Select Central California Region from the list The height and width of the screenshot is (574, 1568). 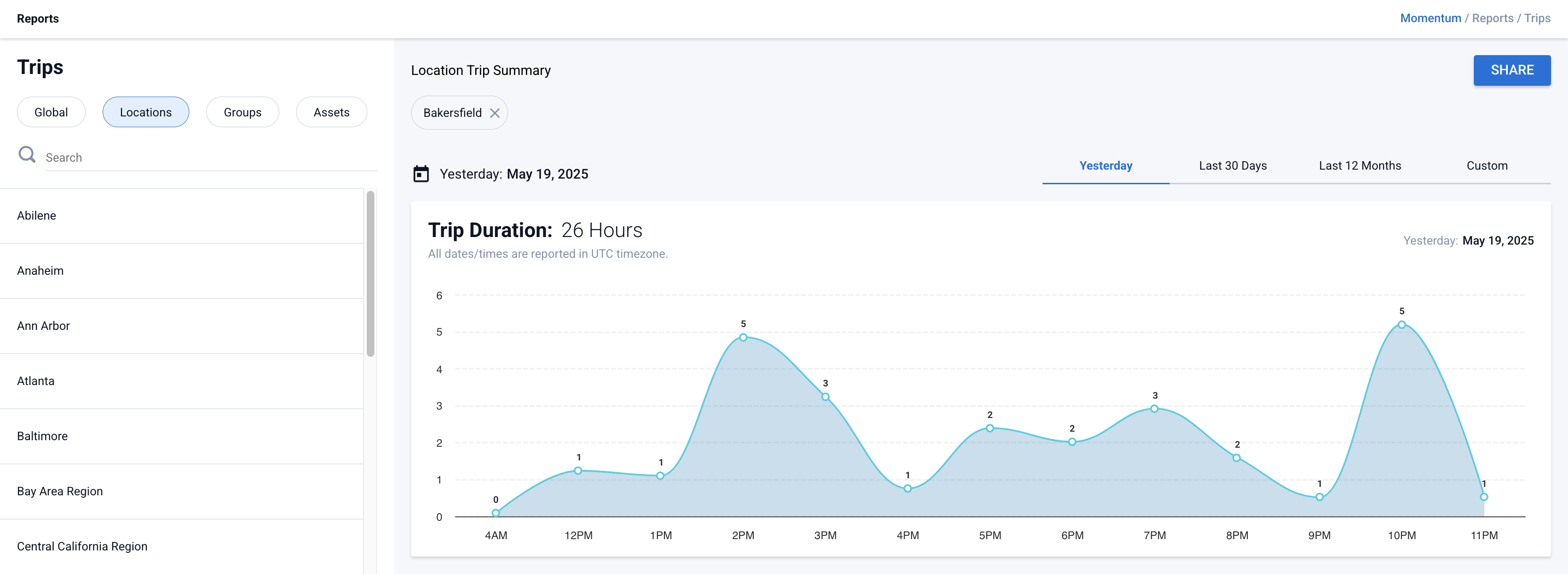(x=83, y=546)
